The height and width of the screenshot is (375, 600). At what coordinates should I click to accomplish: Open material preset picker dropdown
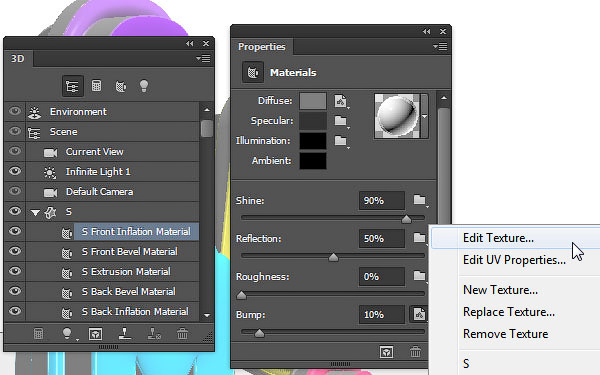[425, 116]
